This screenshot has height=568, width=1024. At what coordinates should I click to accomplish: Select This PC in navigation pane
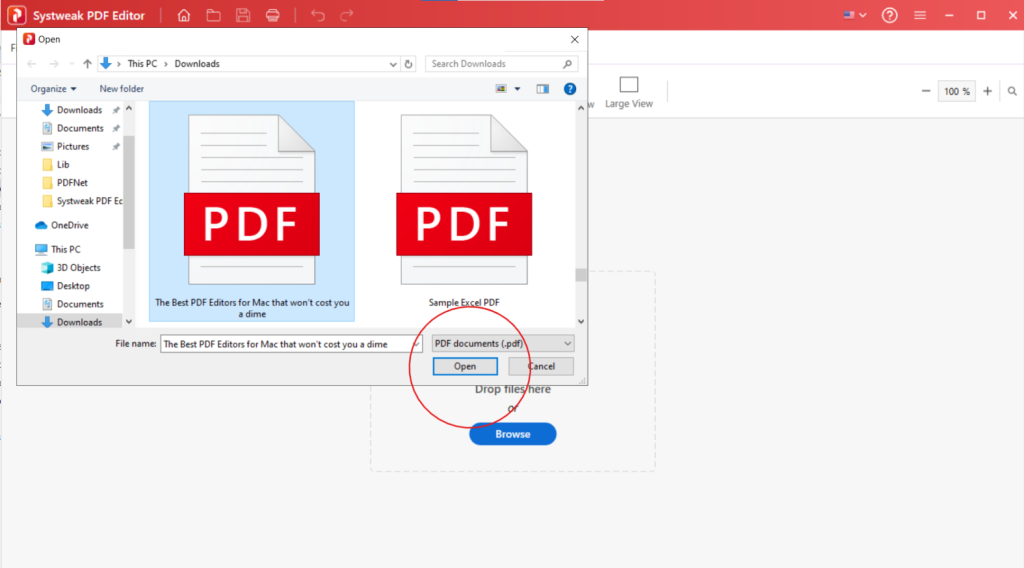click(x=65, y=249)
